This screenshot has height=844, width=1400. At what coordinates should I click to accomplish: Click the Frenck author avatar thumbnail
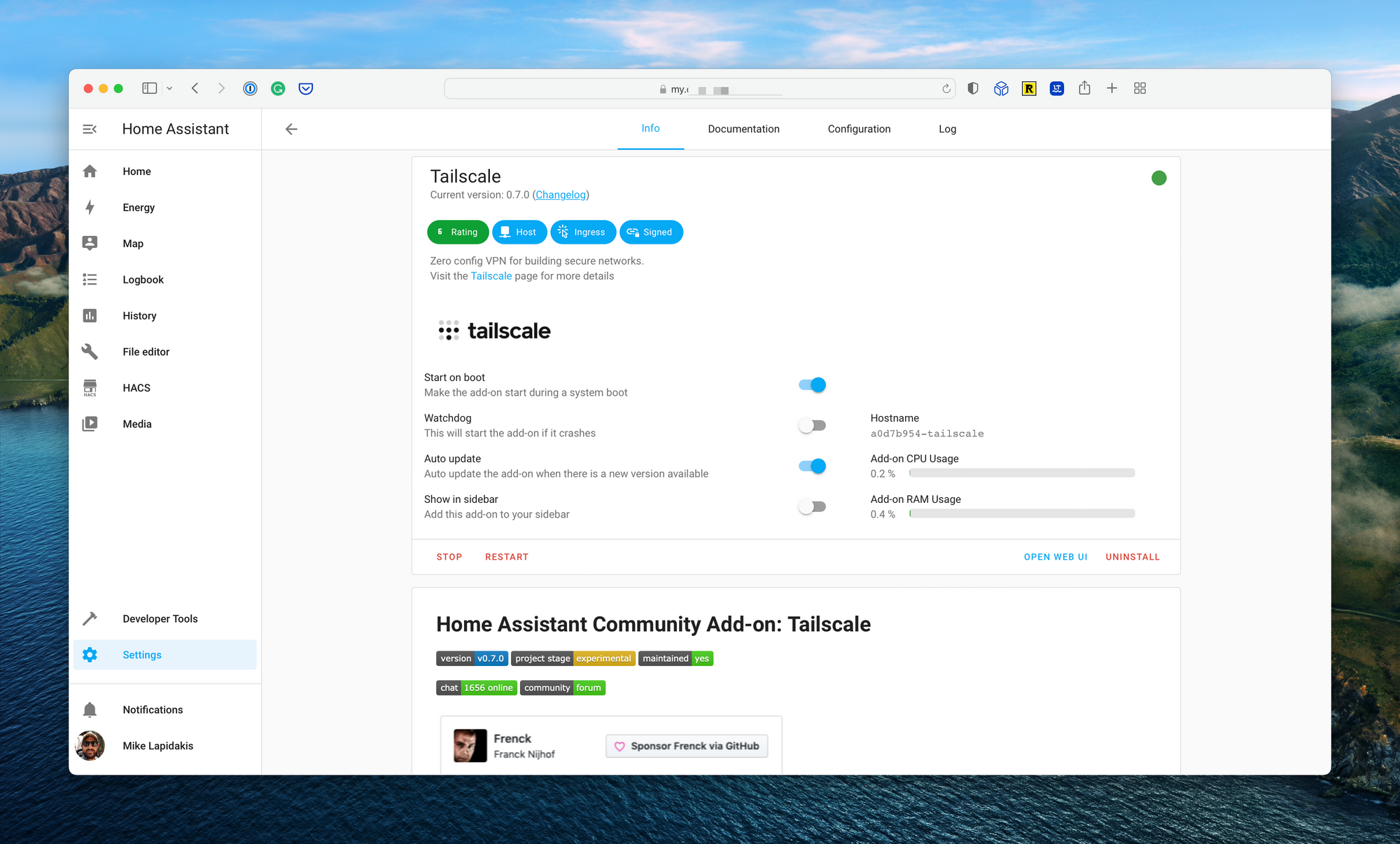pos(470,745)
